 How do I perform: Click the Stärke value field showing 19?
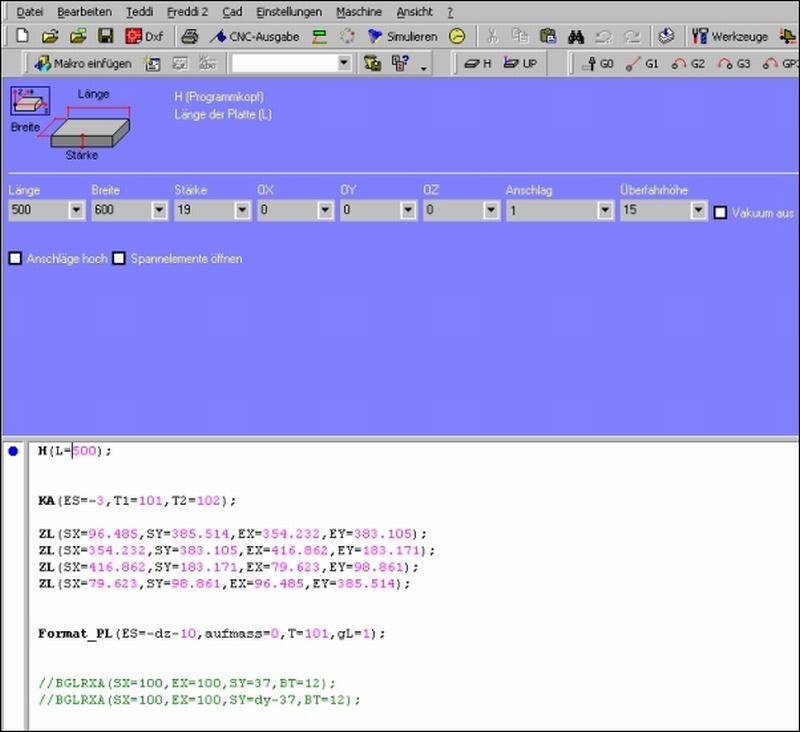[205, 210]
